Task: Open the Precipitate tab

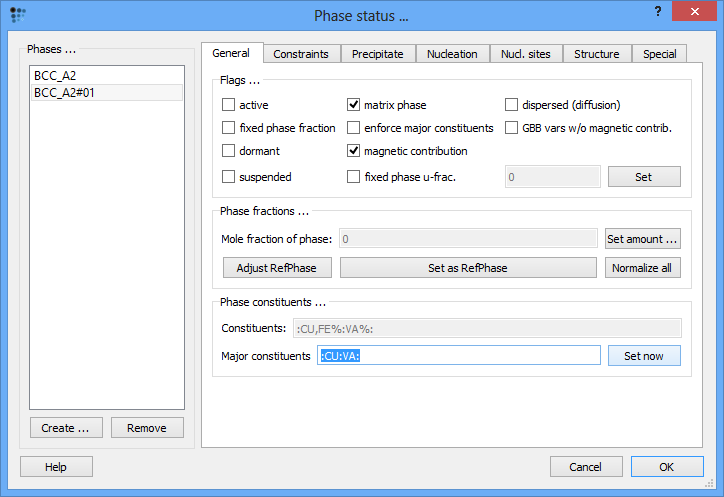Action: coord(378,54)
